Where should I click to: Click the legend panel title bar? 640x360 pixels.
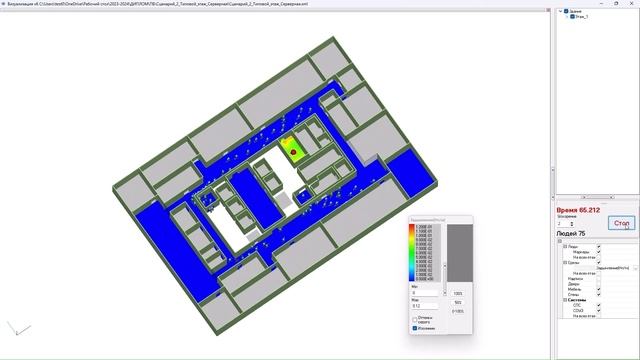coord(441,220)
